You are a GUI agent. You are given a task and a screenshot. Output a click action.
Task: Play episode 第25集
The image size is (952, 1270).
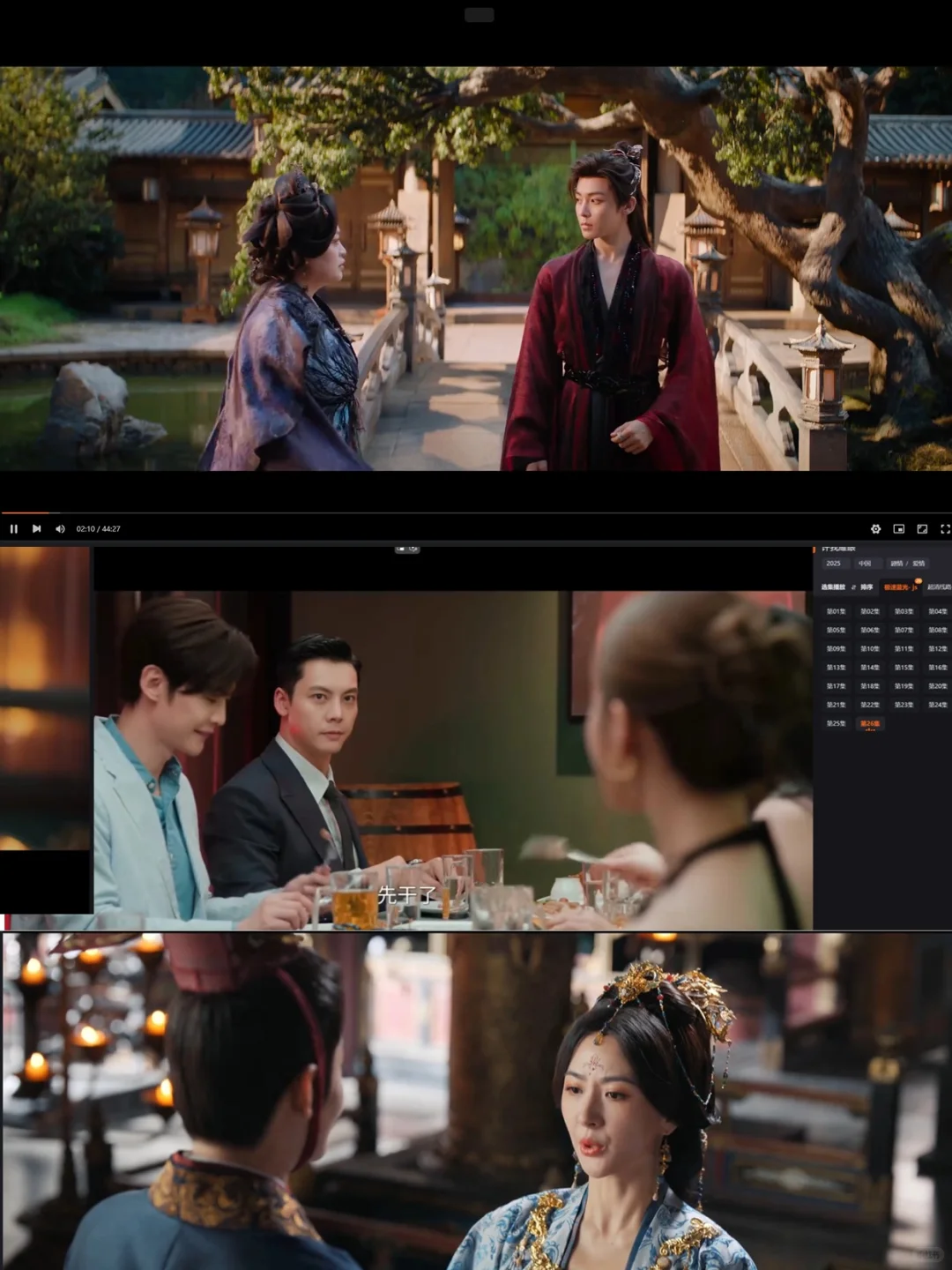pos(836,723)
